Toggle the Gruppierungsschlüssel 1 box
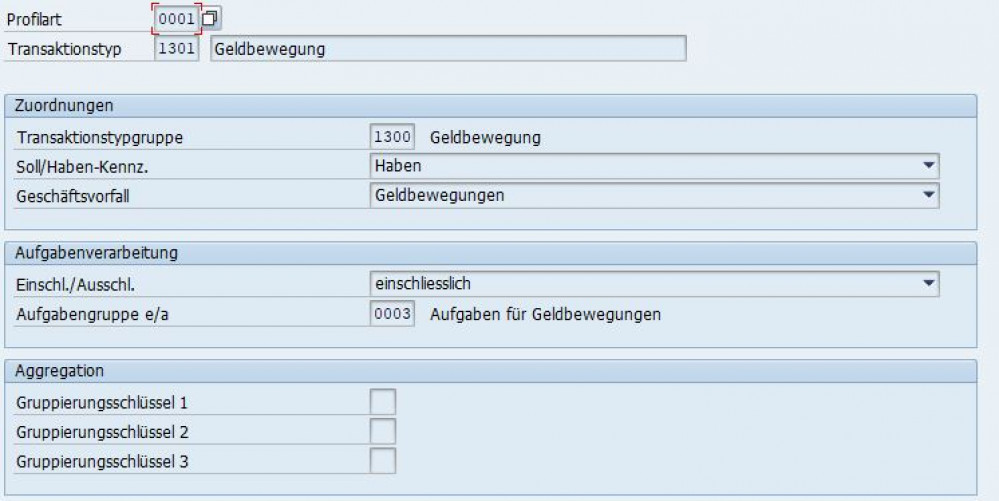 (382, 402)
